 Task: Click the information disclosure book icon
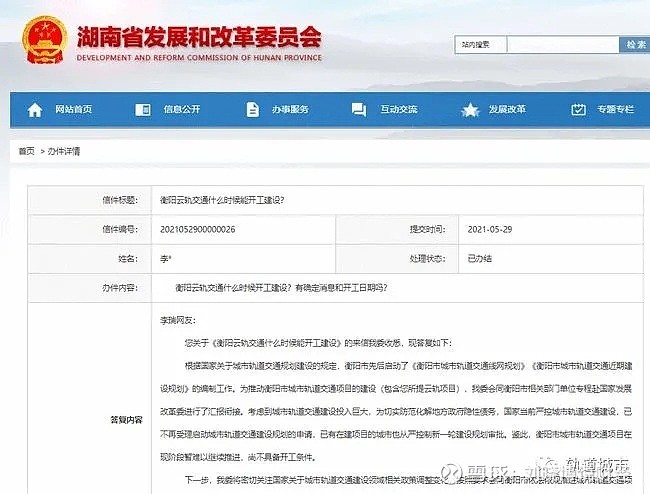tap(143, 110)
